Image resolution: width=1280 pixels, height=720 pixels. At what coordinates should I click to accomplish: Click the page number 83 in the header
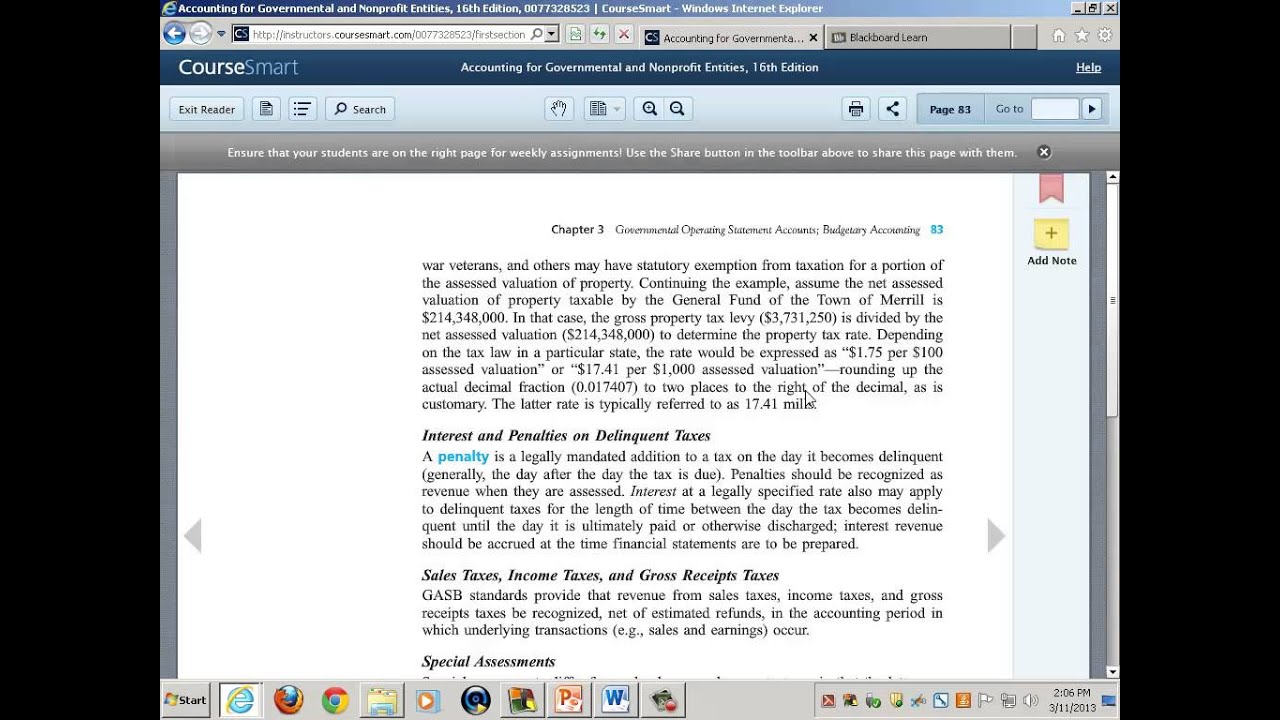937,230
